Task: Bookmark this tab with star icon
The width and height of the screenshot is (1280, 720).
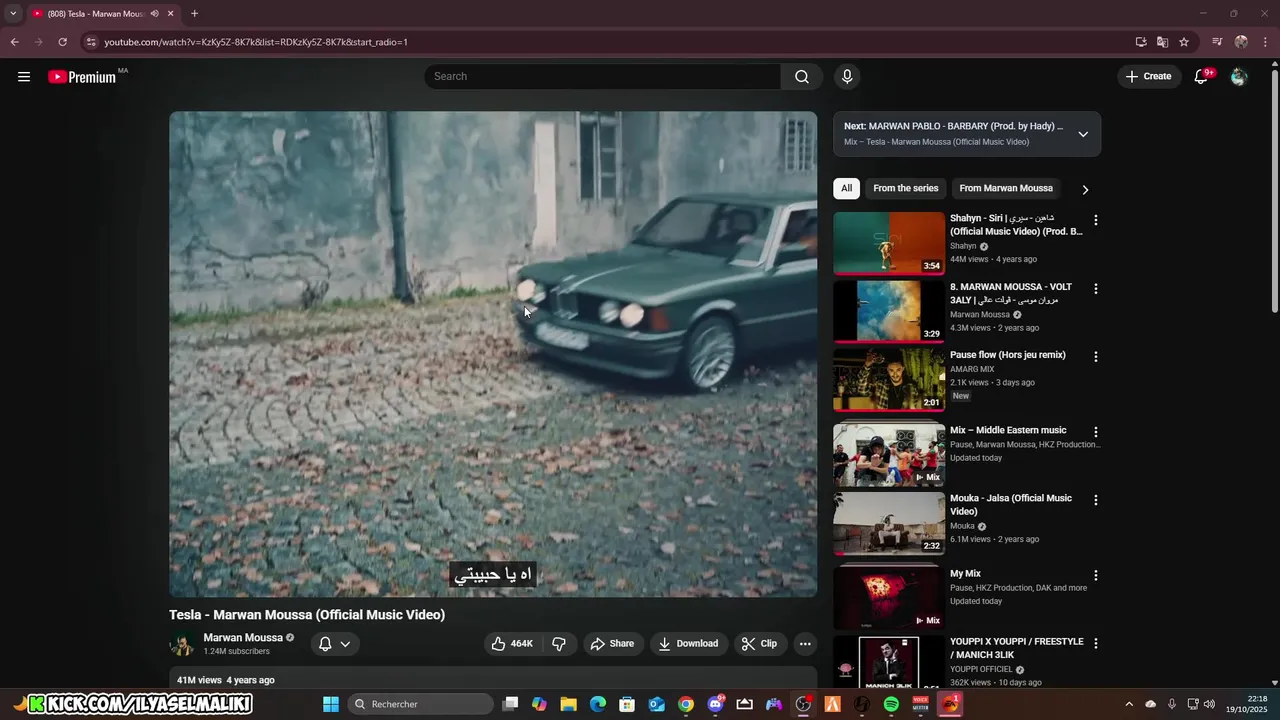Action: 1184,42
